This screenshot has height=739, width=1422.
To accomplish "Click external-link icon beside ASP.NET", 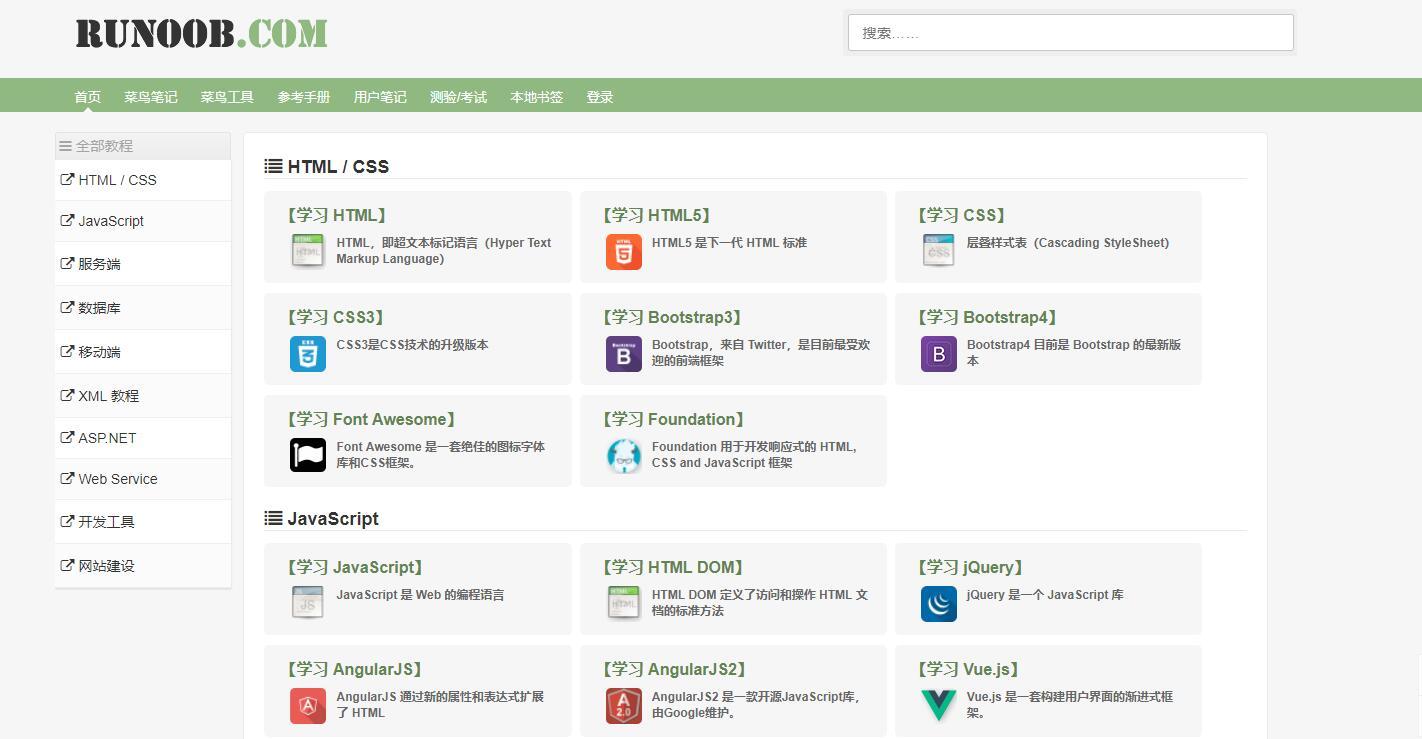I will coord(67,438).
